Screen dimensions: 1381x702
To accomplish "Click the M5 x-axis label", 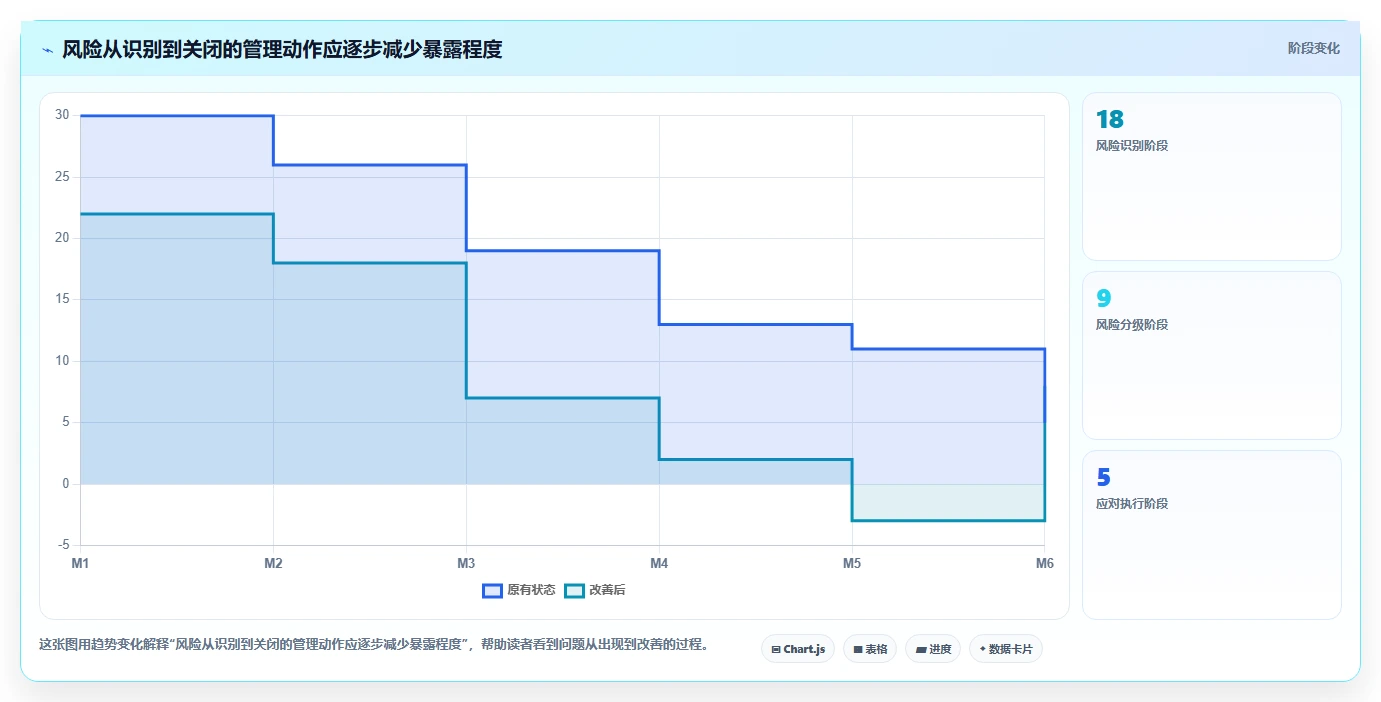I will tap(852, 563).
